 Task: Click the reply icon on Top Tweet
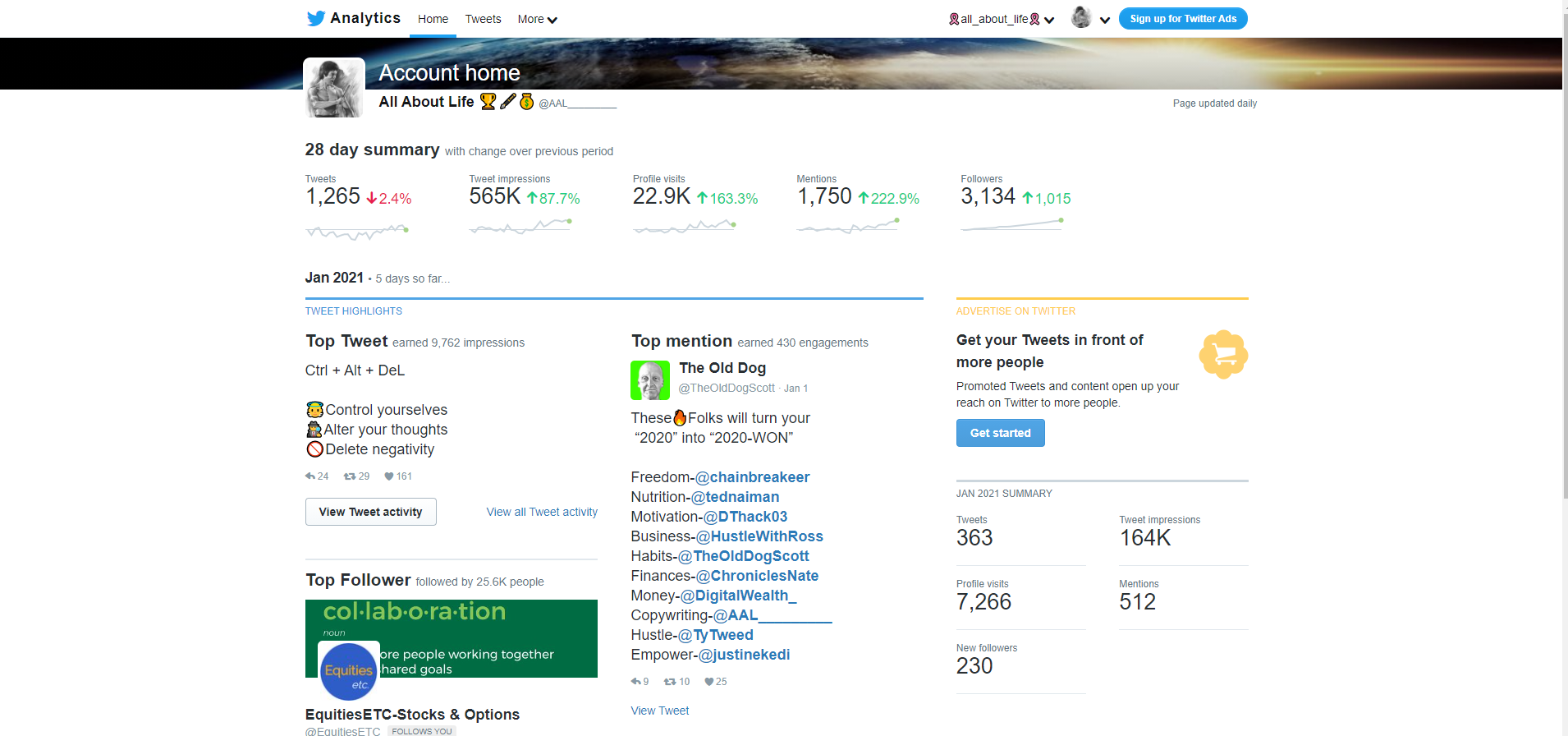coord(310,476)
